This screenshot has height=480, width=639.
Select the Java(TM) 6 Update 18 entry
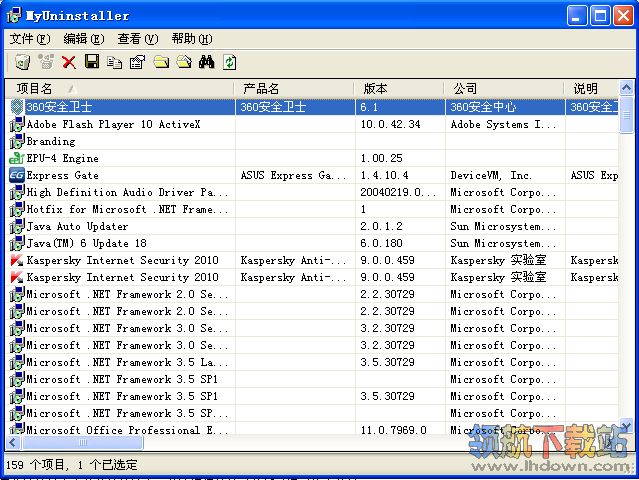click(86, 243)
